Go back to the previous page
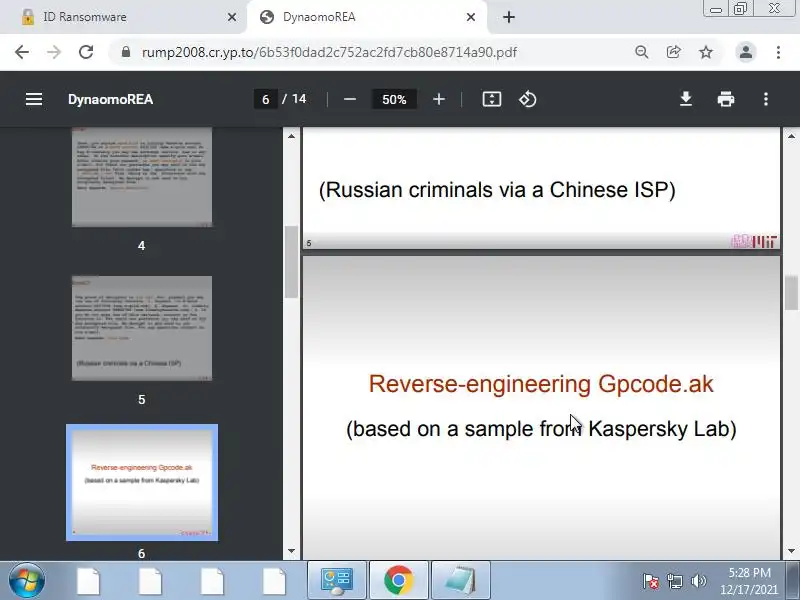The image size is (800, 600). tap(22, 52)
